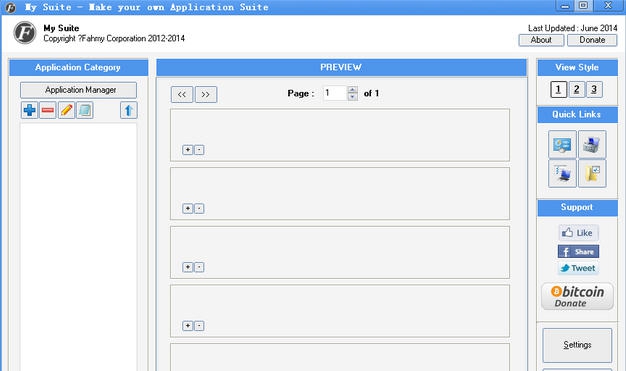This screenshot has width=626, height=371.
Task: Select the first preview slot panel
Action: [x=340, y=135]
